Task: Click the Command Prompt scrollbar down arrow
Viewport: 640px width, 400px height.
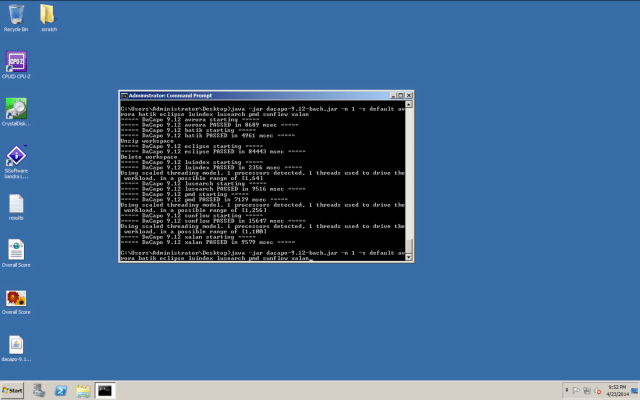Action: point(409,257)
